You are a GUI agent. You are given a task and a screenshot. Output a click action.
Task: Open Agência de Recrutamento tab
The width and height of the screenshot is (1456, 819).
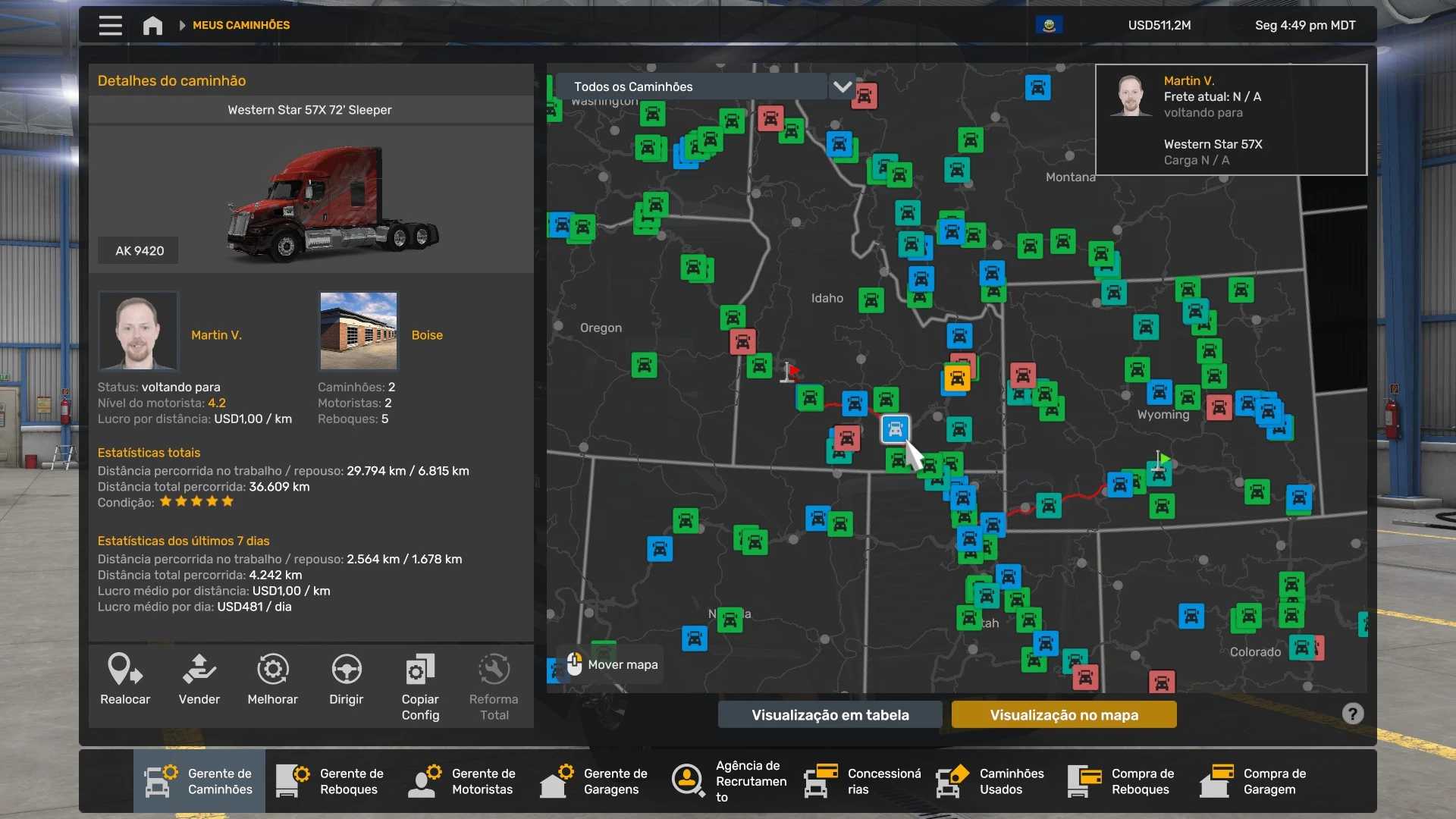coord(729,781)
